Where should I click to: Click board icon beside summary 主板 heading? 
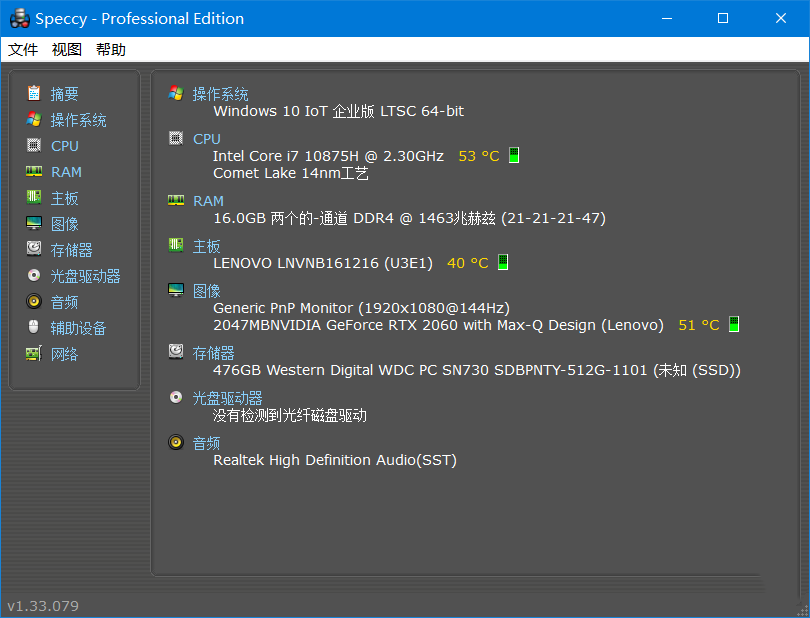click(x=176, y=244)
